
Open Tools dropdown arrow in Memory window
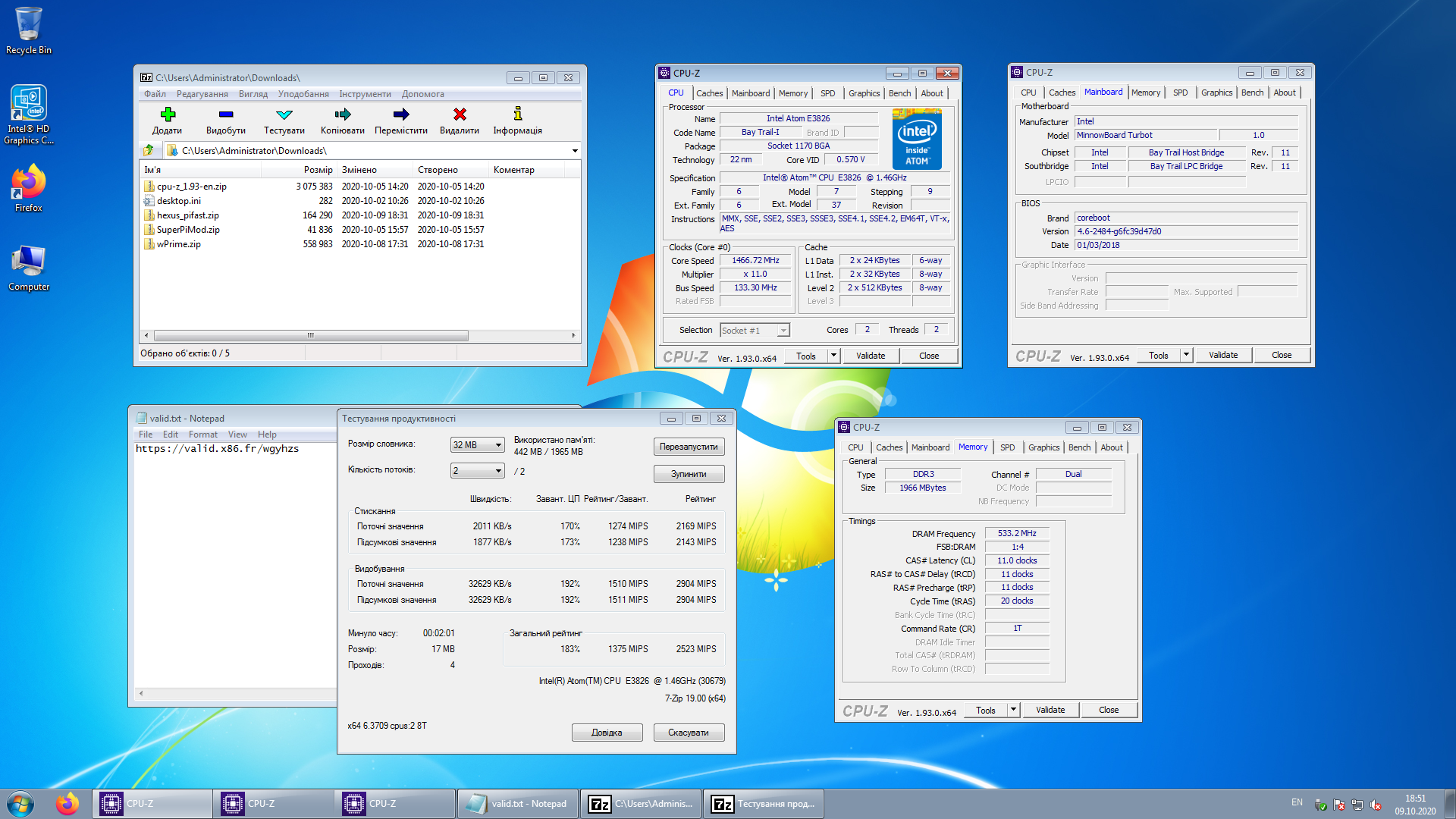1013,710
